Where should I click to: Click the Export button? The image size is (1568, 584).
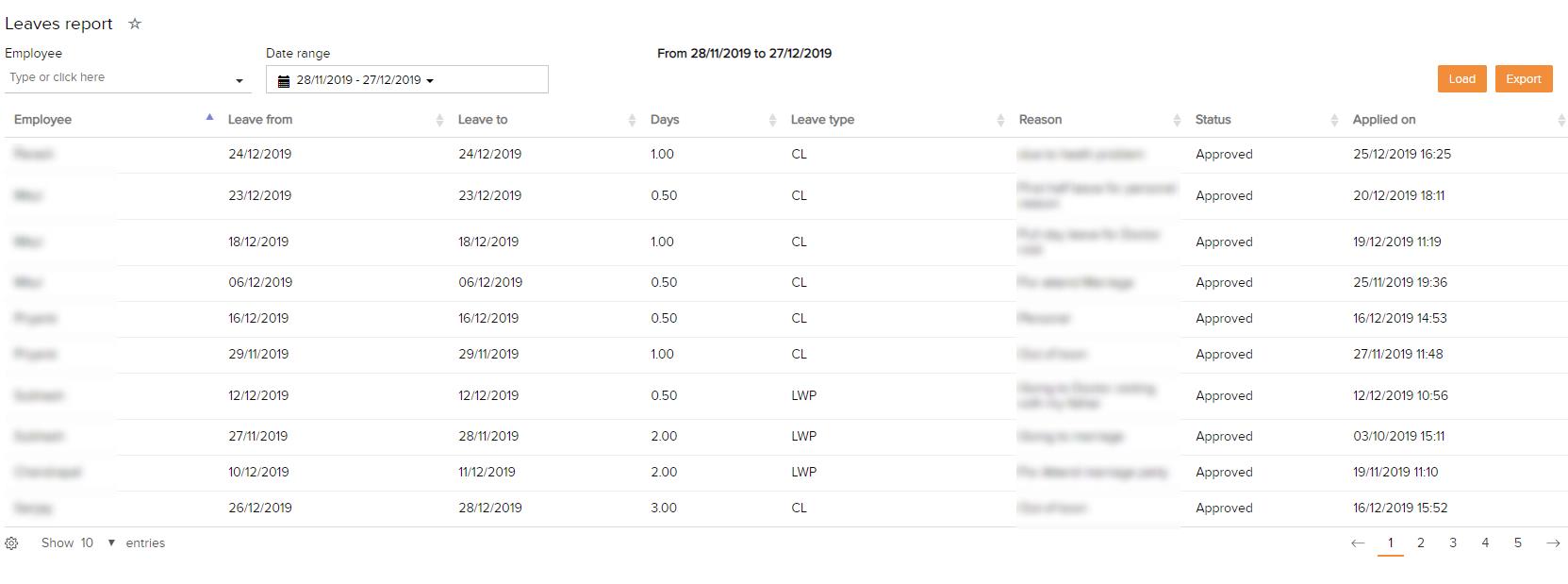pyautogui.click(x=1523, y=79)
